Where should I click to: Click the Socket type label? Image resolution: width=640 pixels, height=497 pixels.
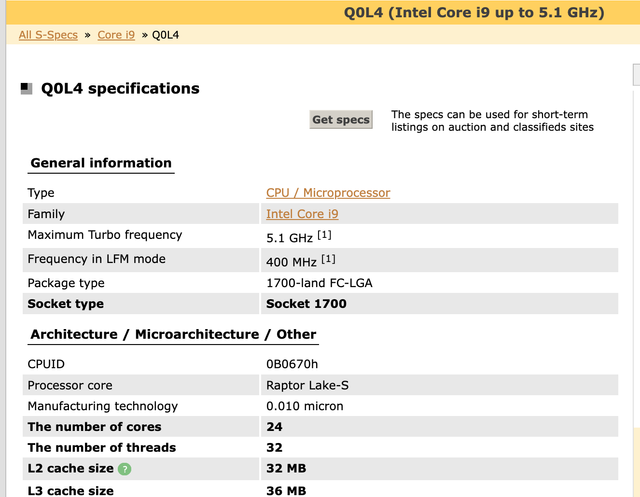pyautogui.click(x=65, y=304)
